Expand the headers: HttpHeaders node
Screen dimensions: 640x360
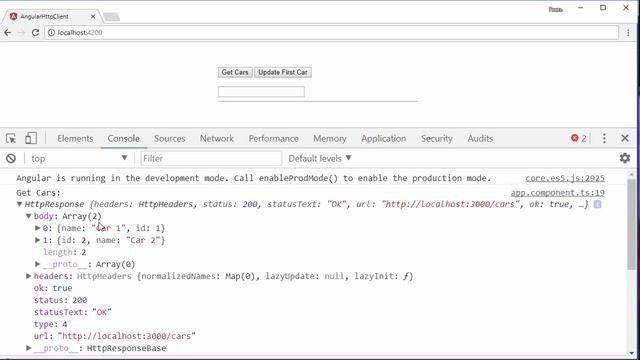29,276
